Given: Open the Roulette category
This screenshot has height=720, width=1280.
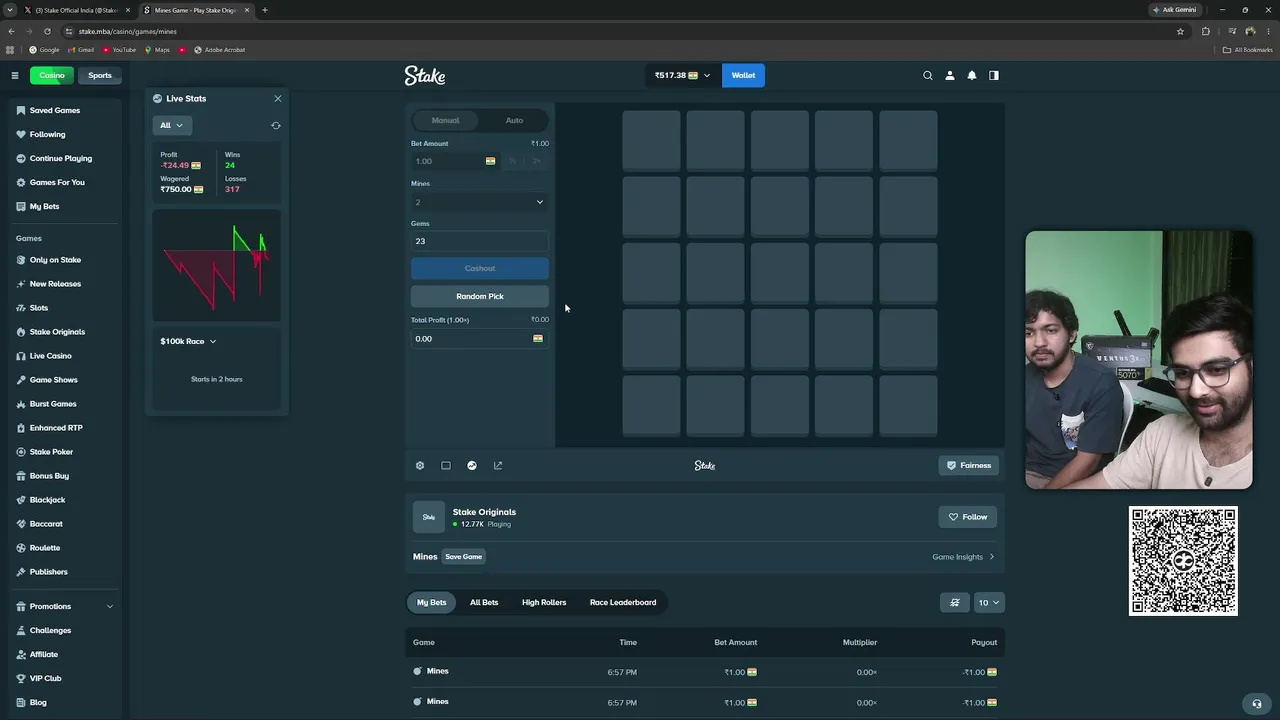Looking at the screenshot, I should click(x=45, y=548).
